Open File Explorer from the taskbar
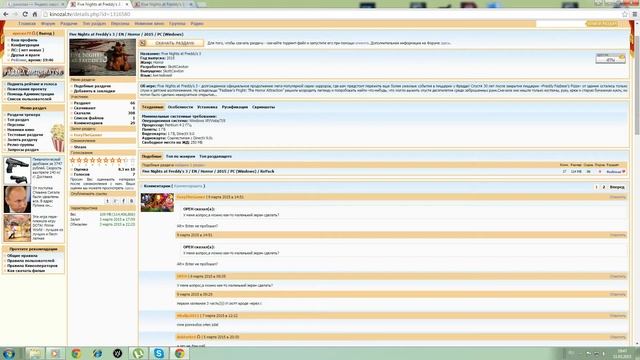 [35, 353]
